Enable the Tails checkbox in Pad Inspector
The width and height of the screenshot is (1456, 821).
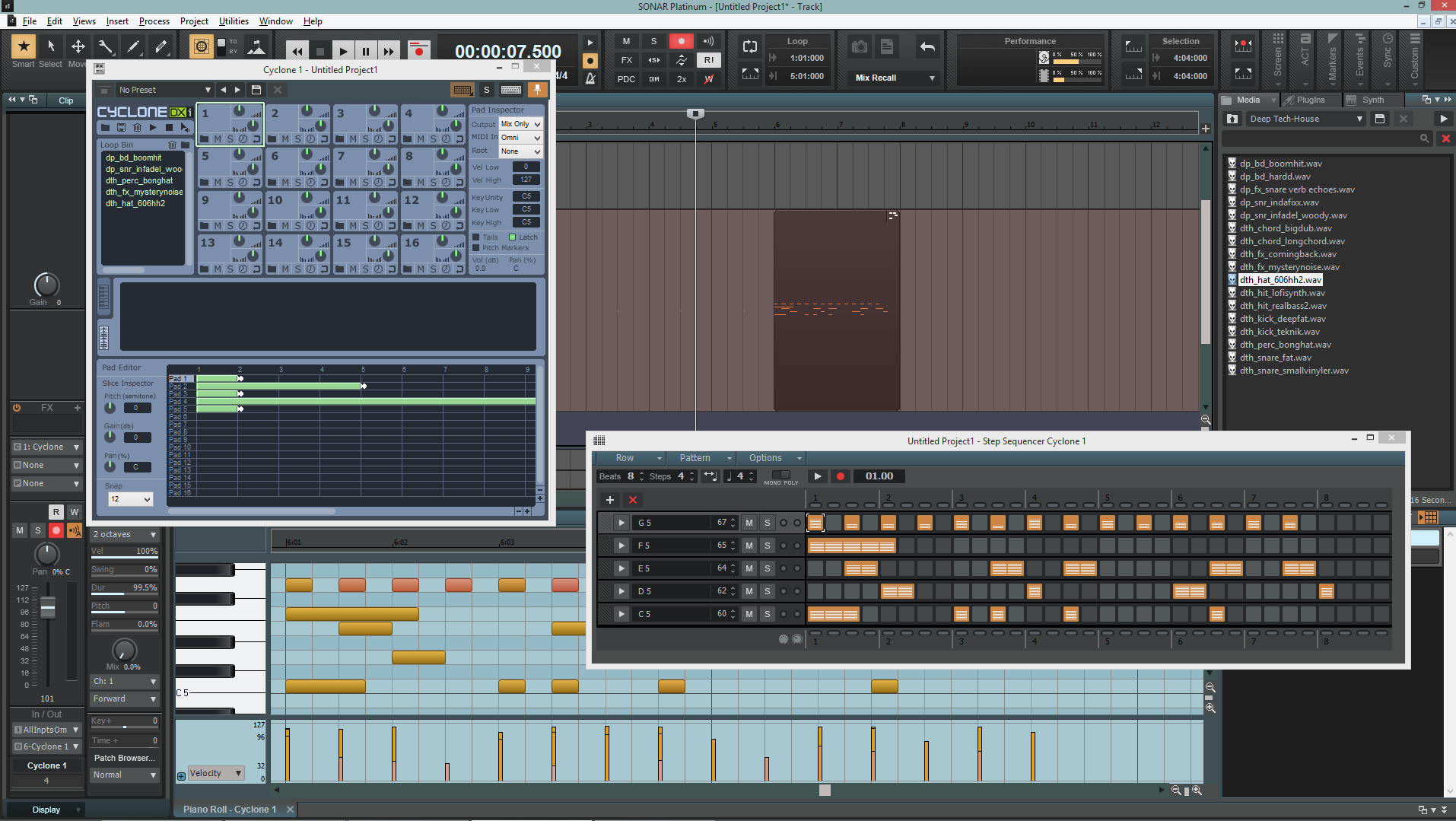click(476, 237)
